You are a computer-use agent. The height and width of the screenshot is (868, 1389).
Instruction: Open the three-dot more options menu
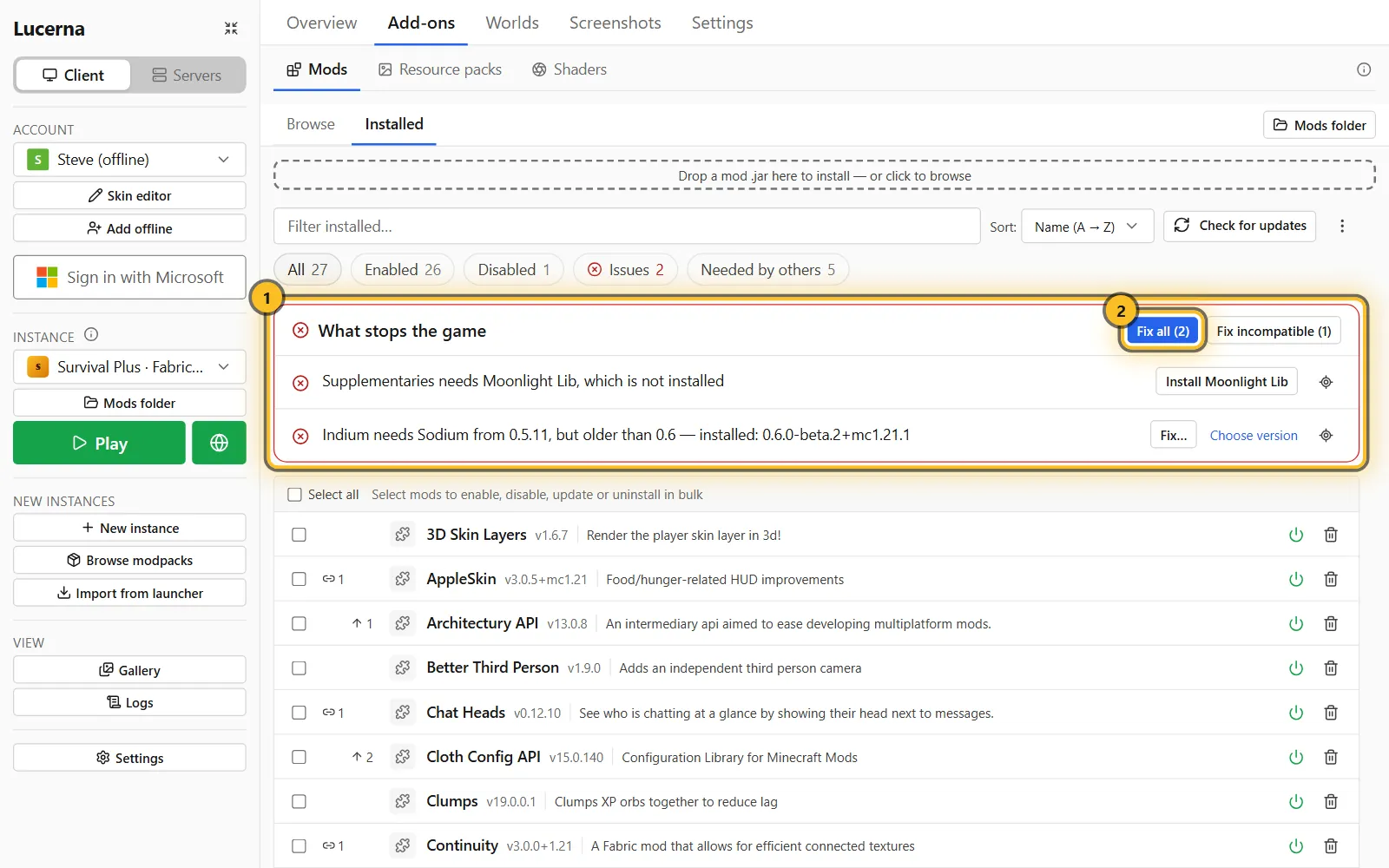tap(1342, 226)
